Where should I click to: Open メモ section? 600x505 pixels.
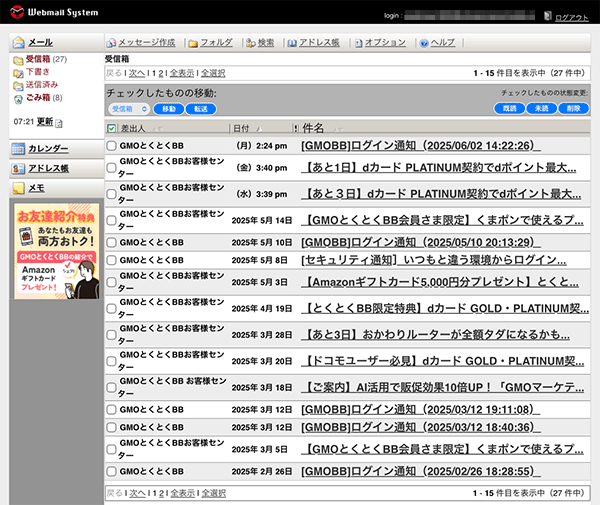click(x=36, y=188)
